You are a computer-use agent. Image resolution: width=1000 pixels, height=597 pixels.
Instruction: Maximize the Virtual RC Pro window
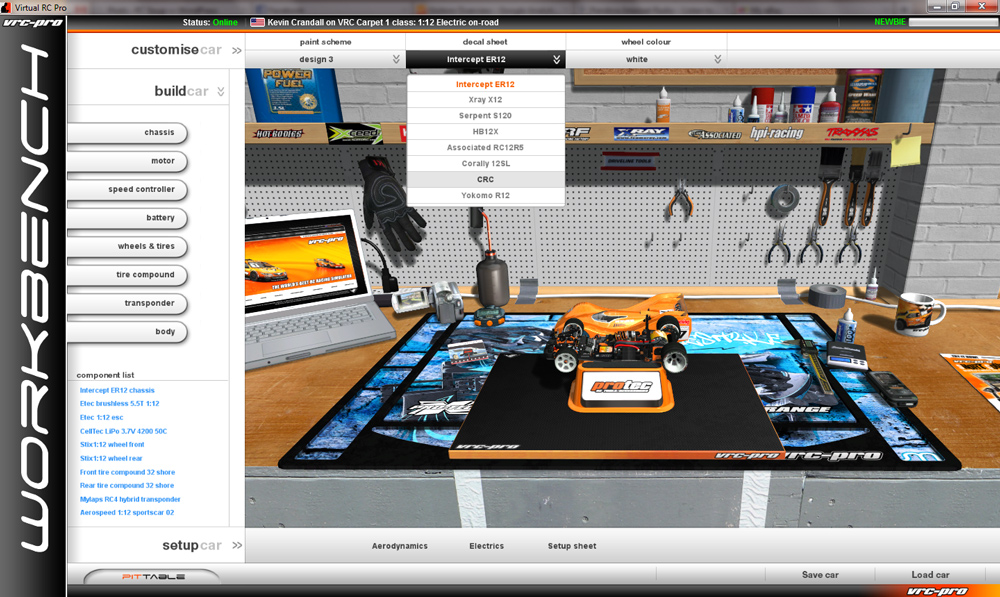point(955,6)
